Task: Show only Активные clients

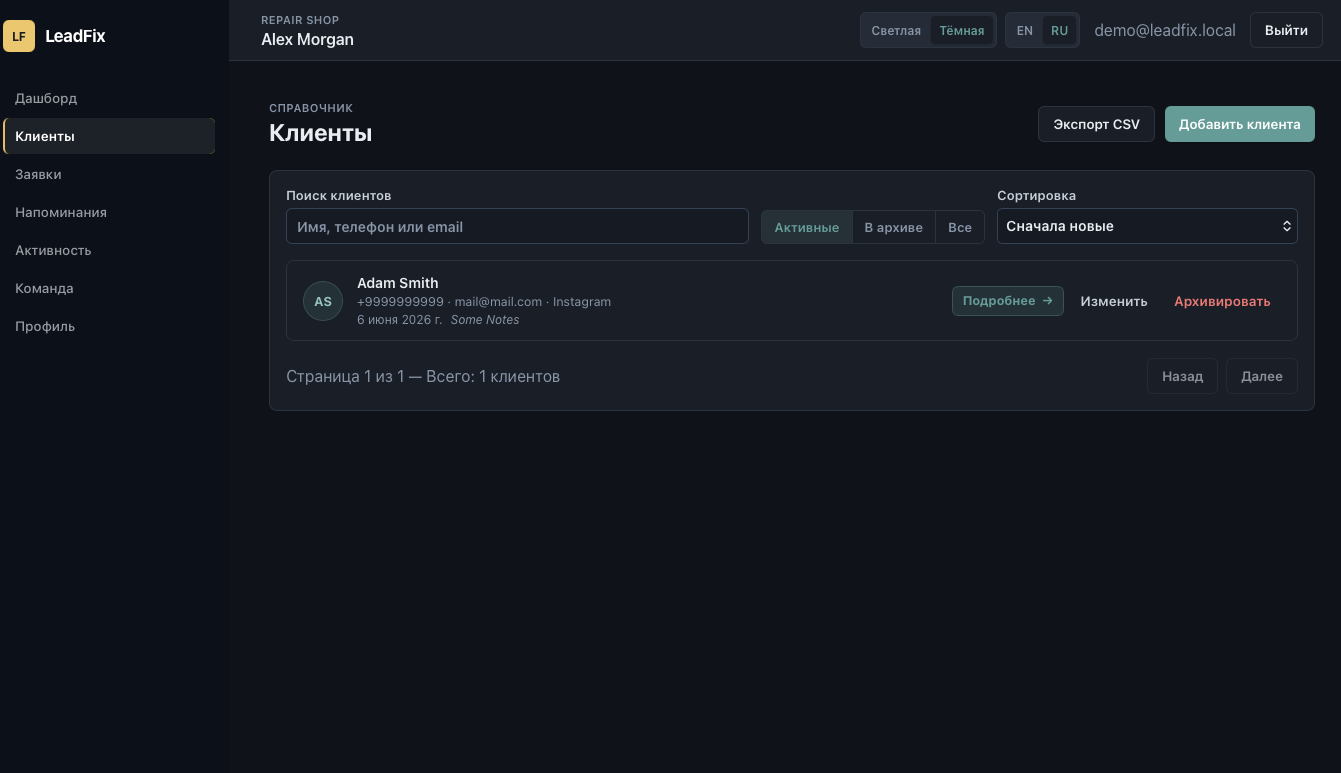Action: point(807,227)
